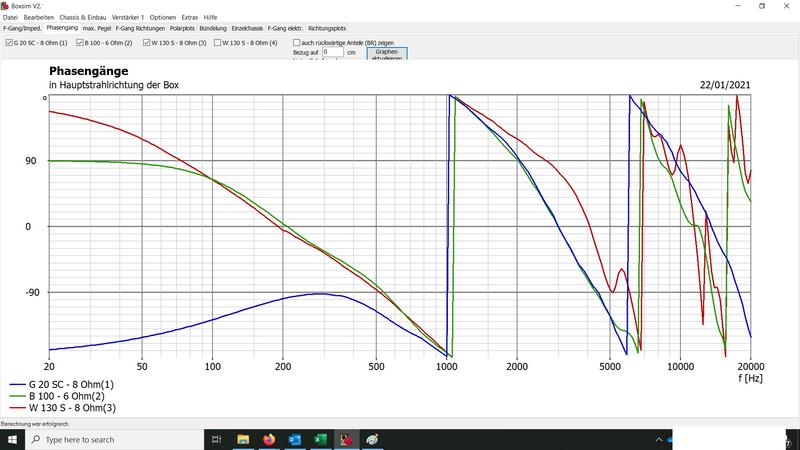Click the date '22/01/2021' on chart
Screen dimensions: 800x450
pyautogui.click(x=725, y=85)
